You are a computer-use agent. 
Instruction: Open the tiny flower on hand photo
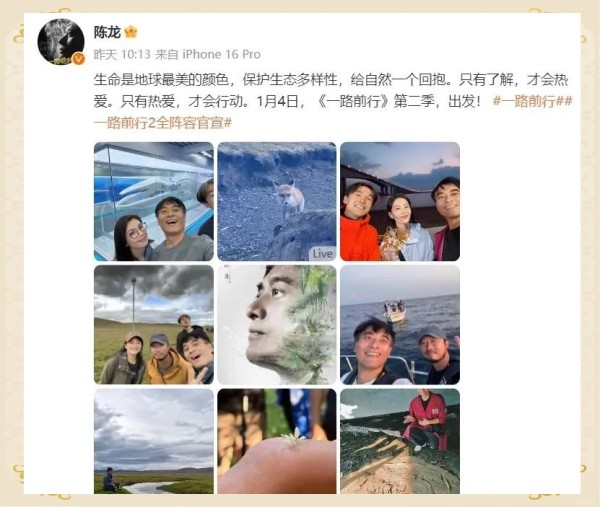click(x=277, y=441)
